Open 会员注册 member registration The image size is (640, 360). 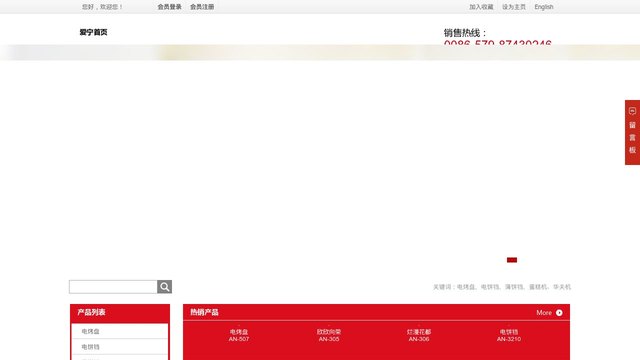202,7
